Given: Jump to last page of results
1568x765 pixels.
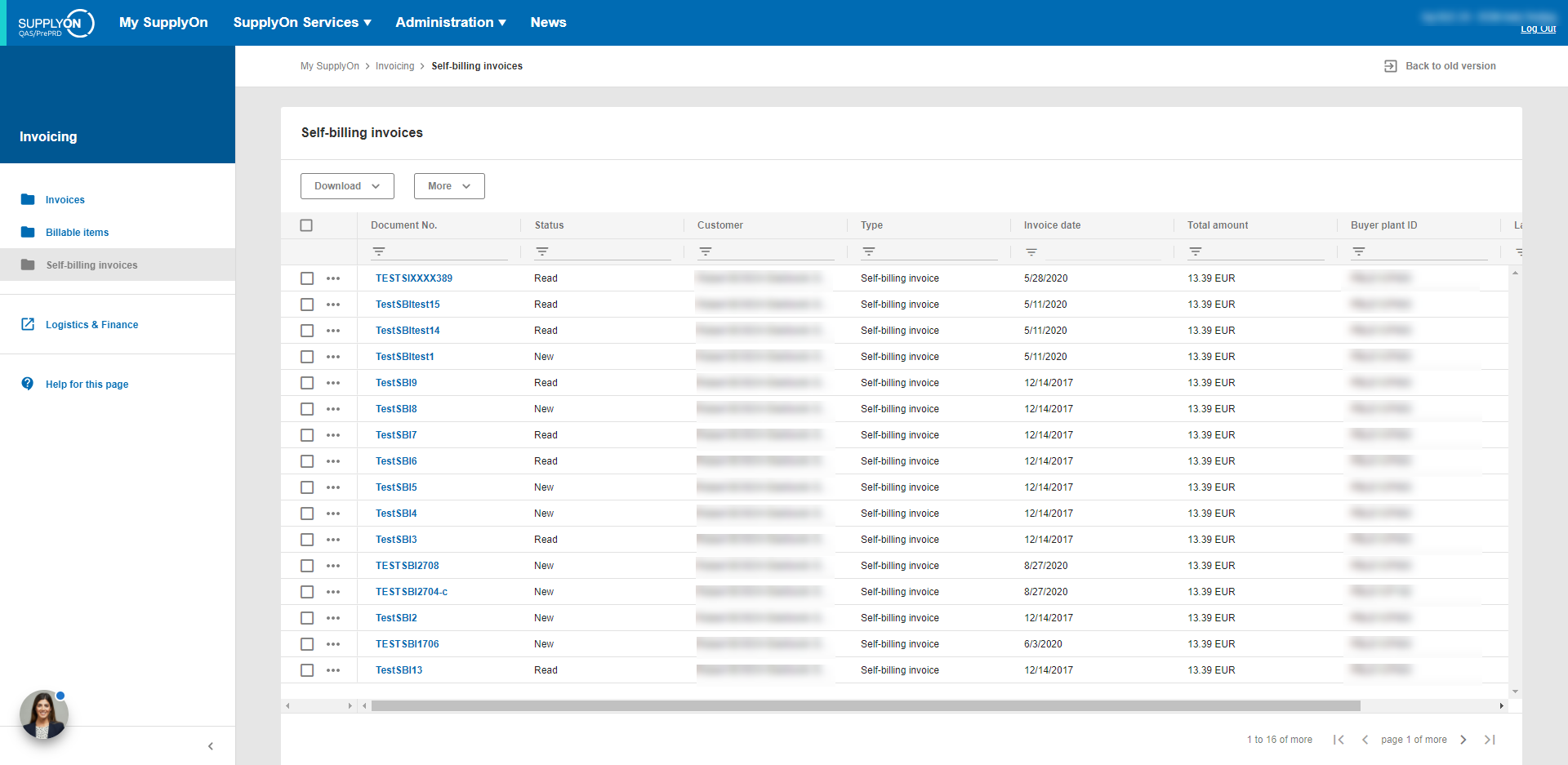Looking at the screenshot, I should pos(1490,740).
